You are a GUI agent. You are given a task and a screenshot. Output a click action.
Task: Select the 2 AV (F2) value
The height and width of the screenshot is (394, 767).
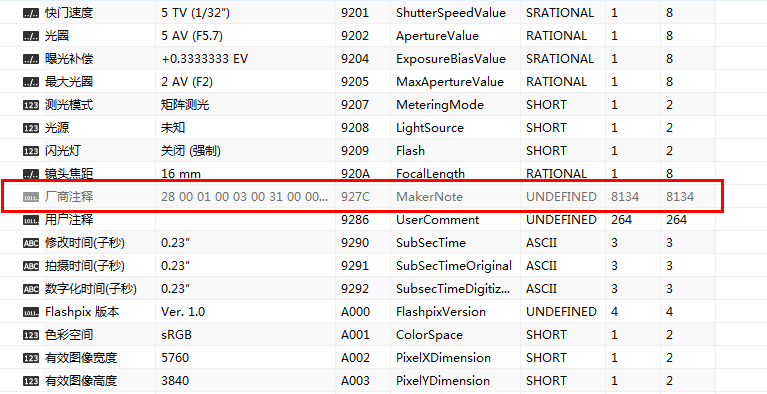click(187, 82)
